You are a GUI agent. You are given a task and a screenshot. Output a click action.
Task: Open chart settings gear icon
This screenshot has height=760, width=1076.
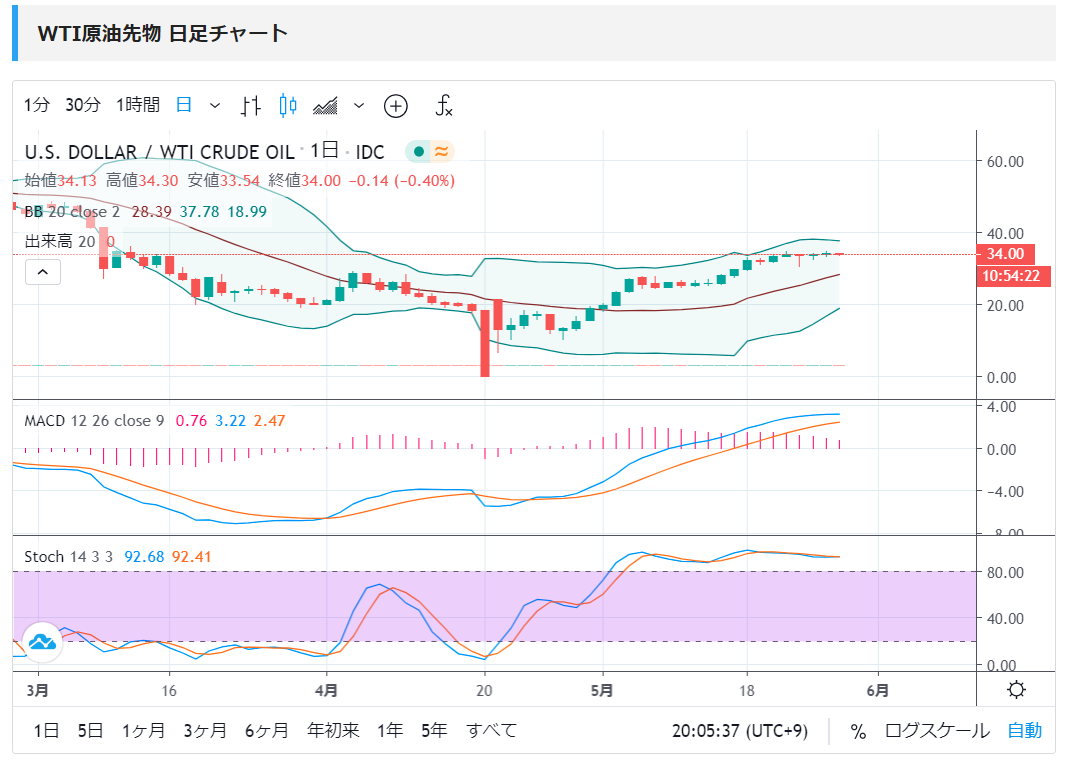pos(1016,689)
